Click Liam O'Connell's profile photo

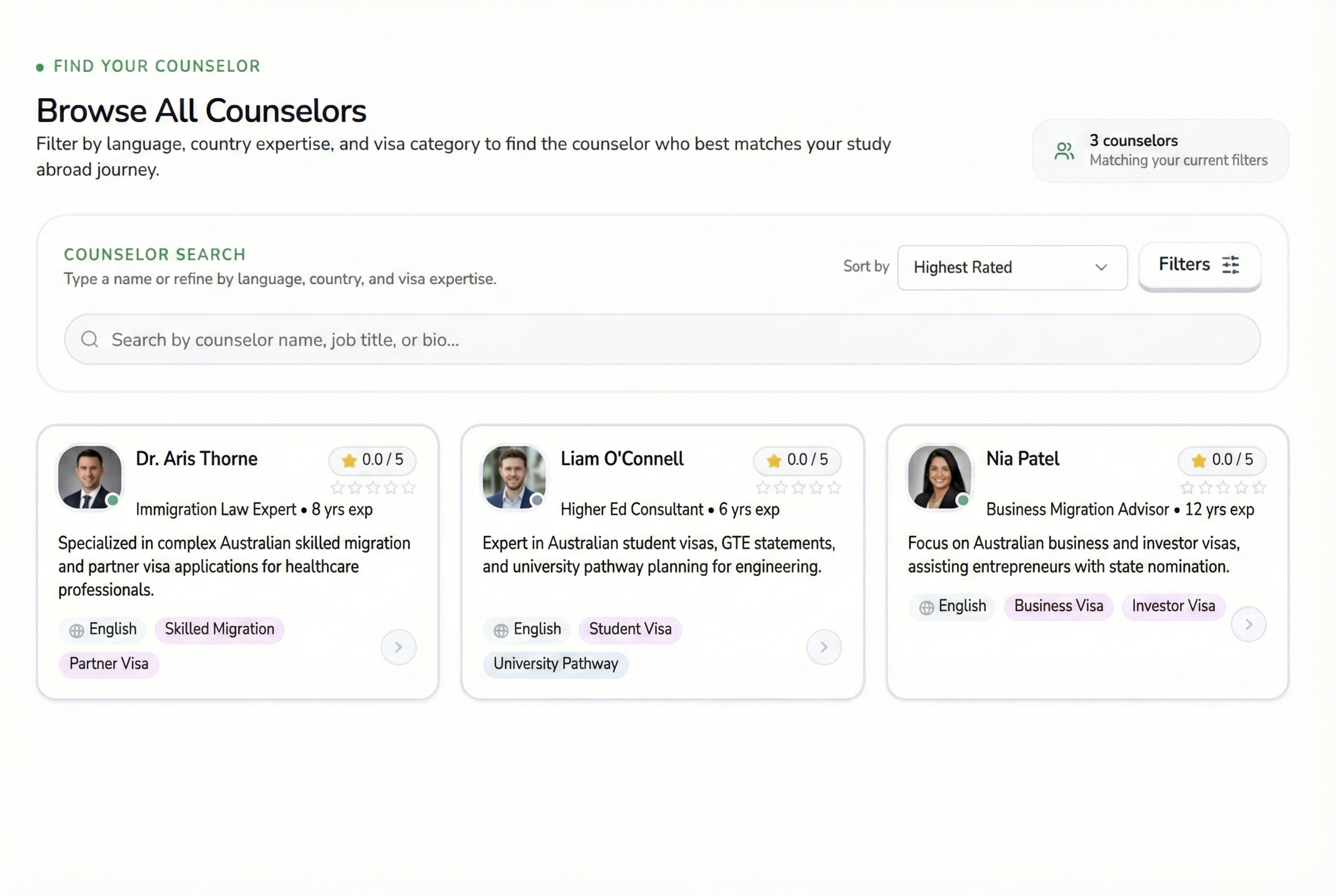click(513, 477)
